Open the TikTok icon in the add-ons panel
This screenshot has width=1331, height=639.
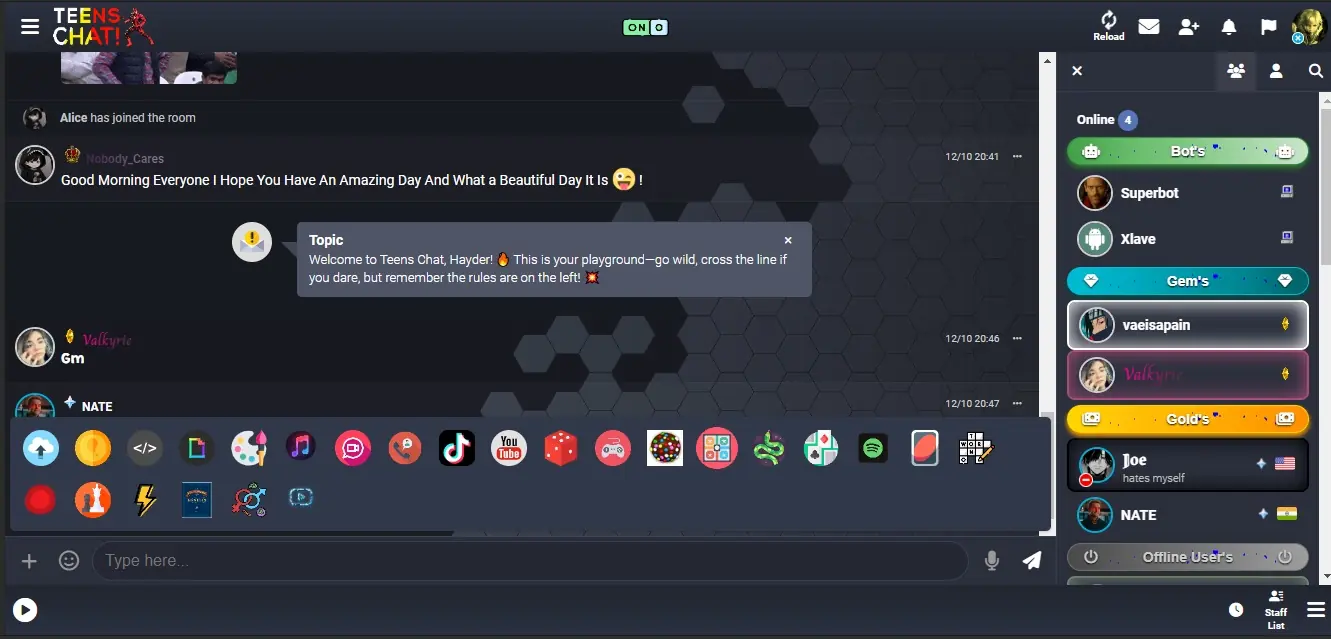(x=457, y=449)
